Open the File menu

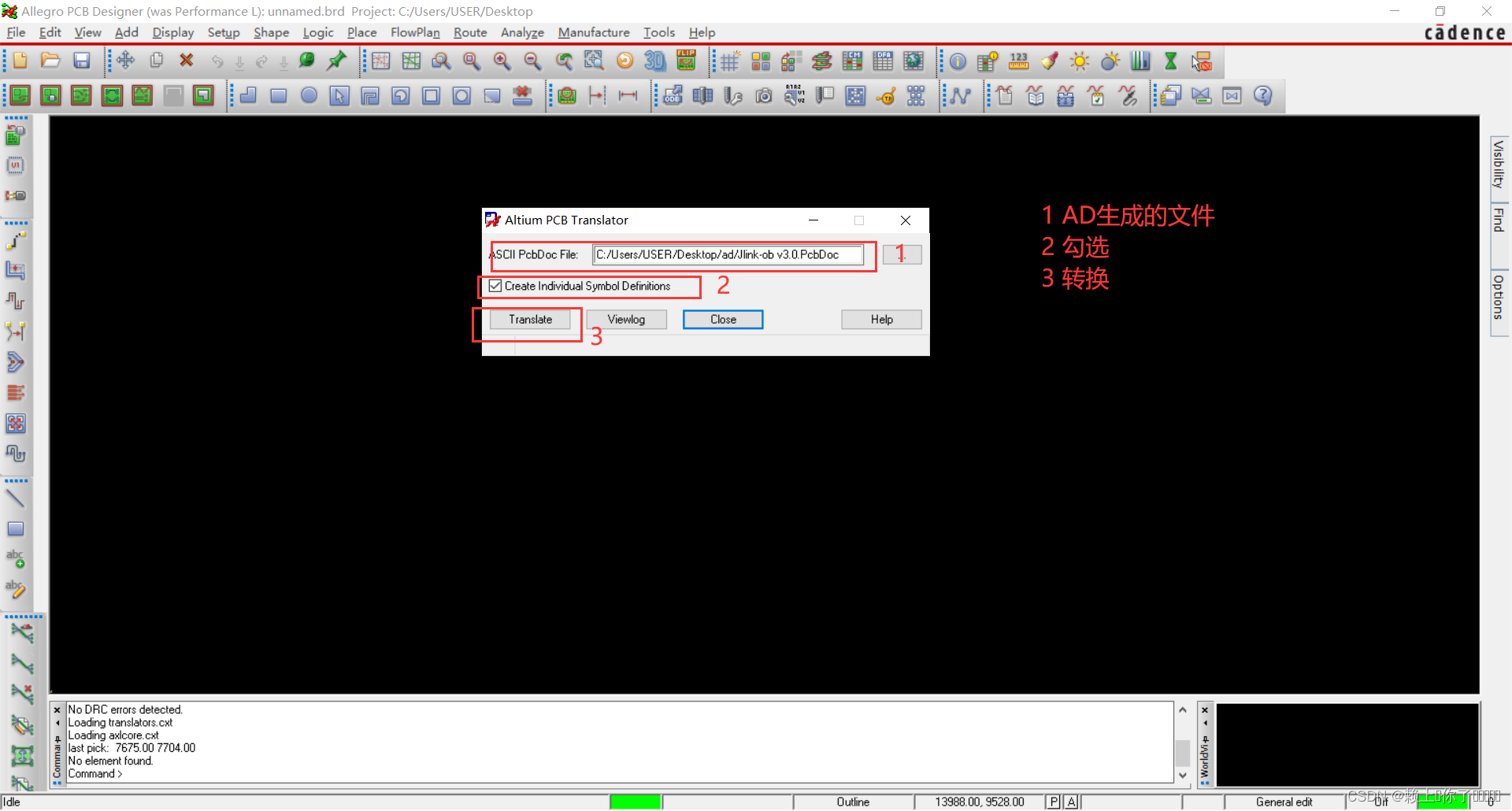point(16,32)
